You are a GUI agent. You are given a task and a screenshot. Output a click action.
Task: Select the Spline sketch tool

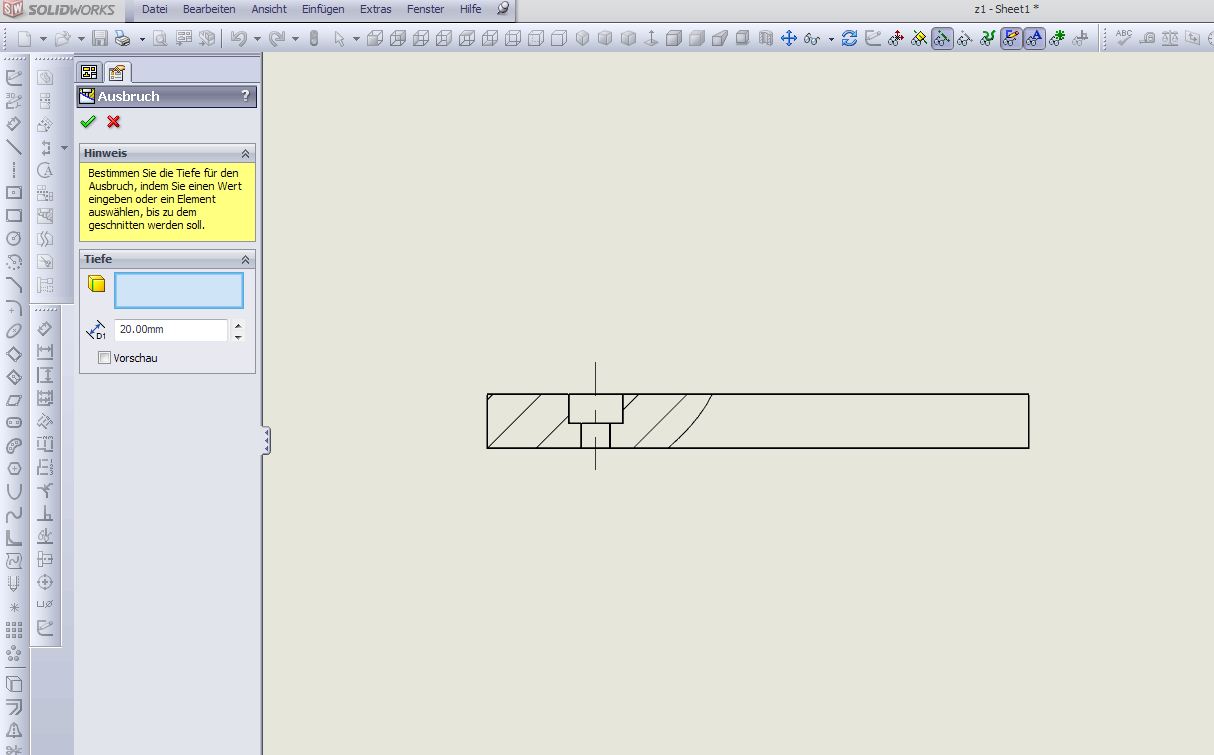tap(14, 515)
